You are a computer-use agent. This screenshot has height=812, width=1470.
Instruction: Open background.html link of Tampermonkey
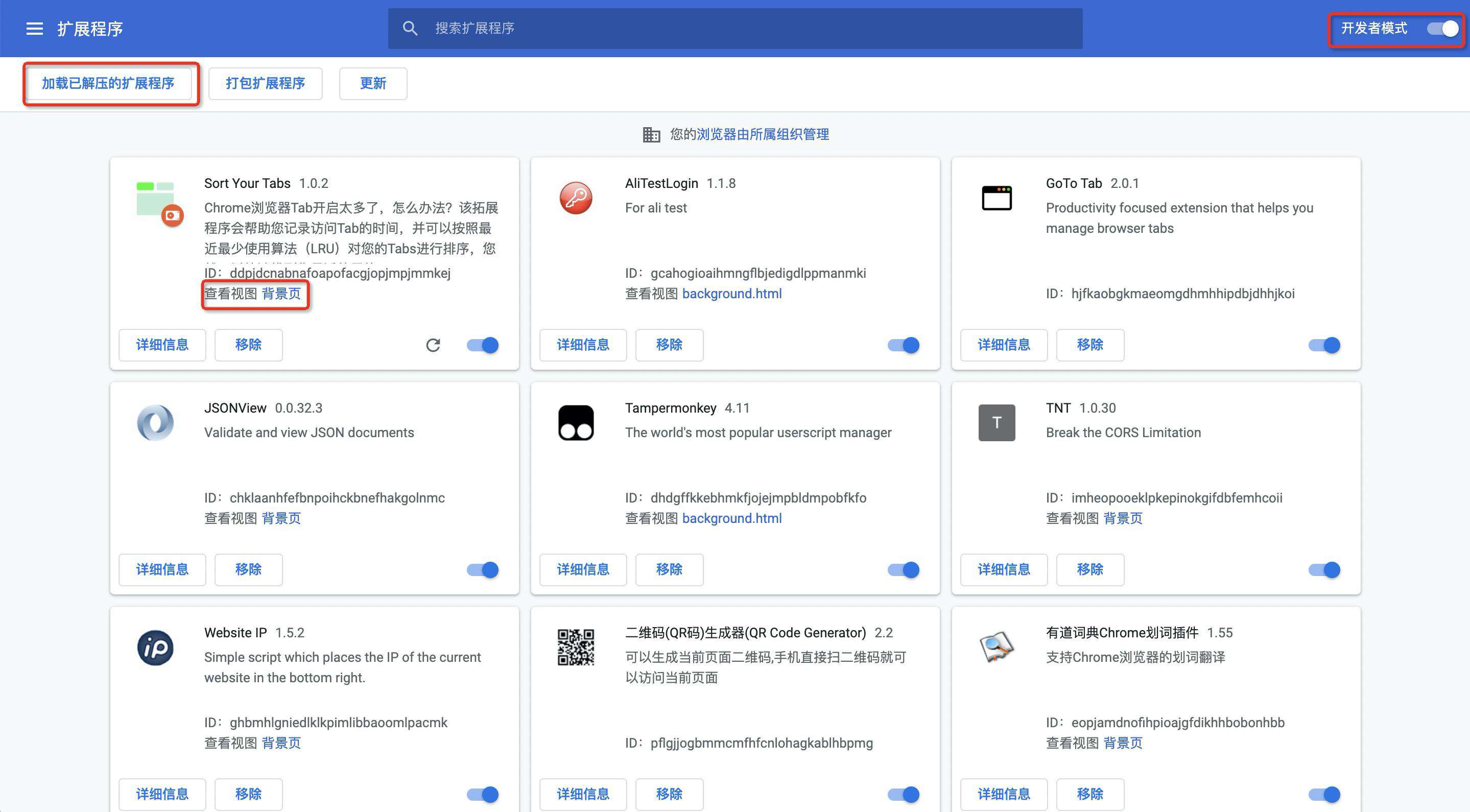[x=732, y=519]
